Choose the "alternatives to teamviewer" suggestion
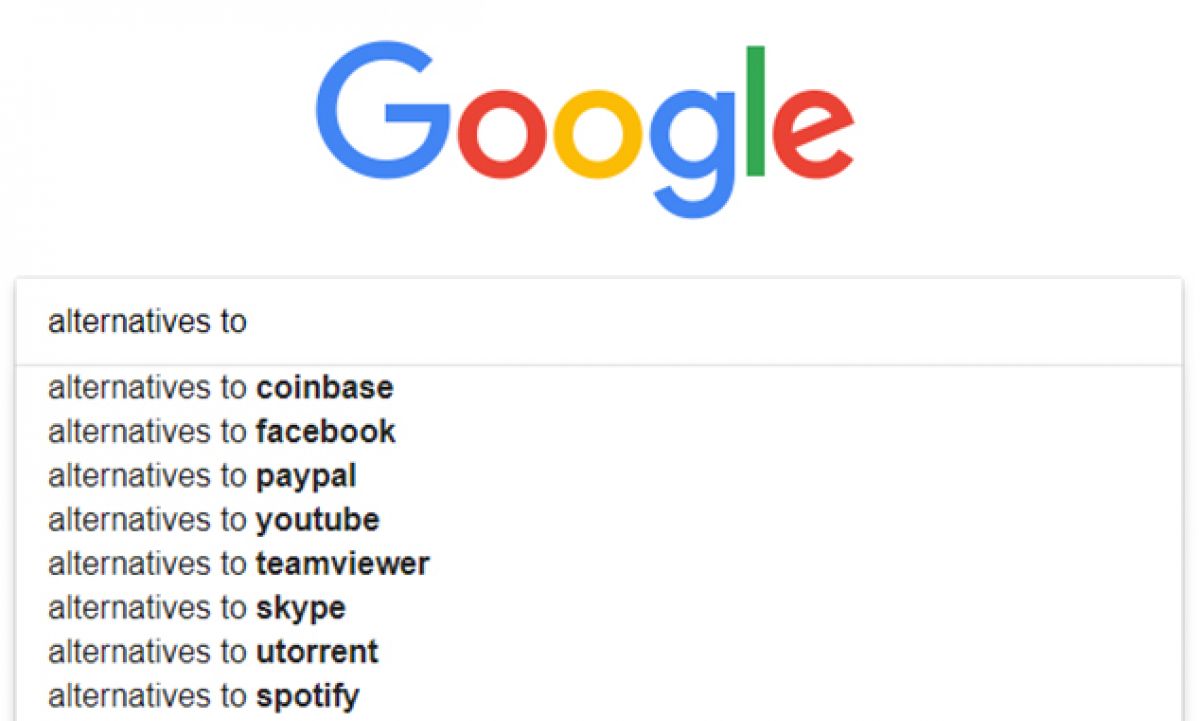Viewport: 1200px width, 721px height. tap(238, 563)
